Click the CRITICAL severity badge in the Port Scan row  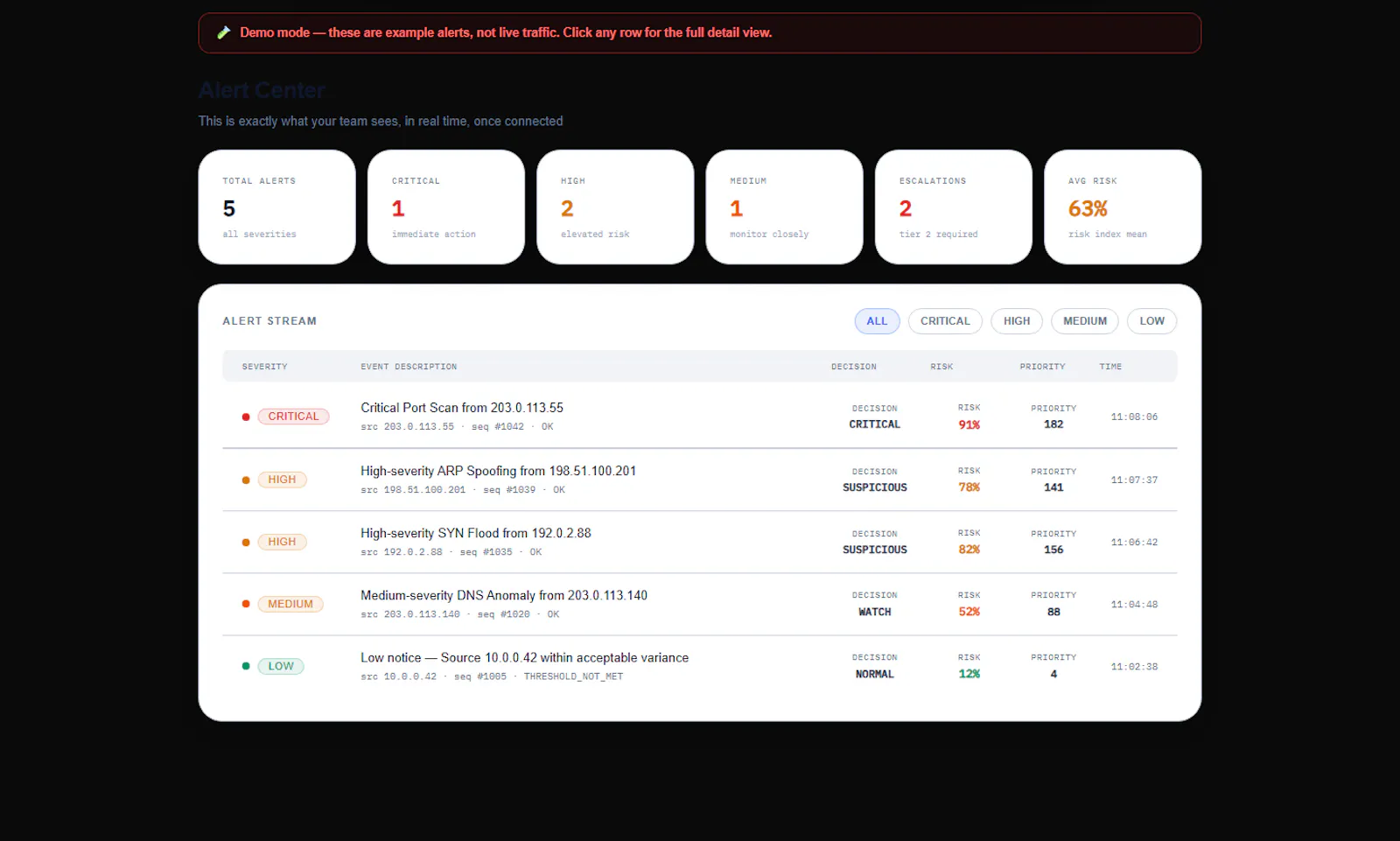(x=293, y=417)
